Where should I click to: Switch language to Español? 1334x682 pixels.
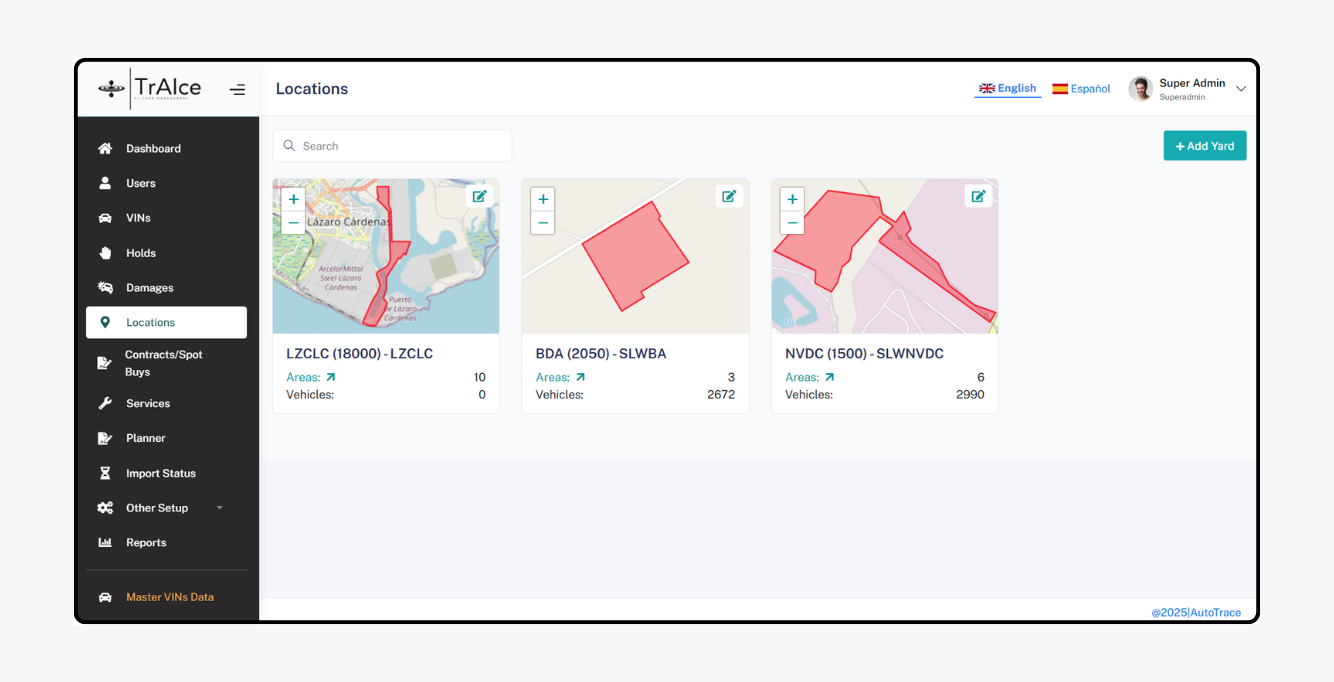pos(1081,89)
